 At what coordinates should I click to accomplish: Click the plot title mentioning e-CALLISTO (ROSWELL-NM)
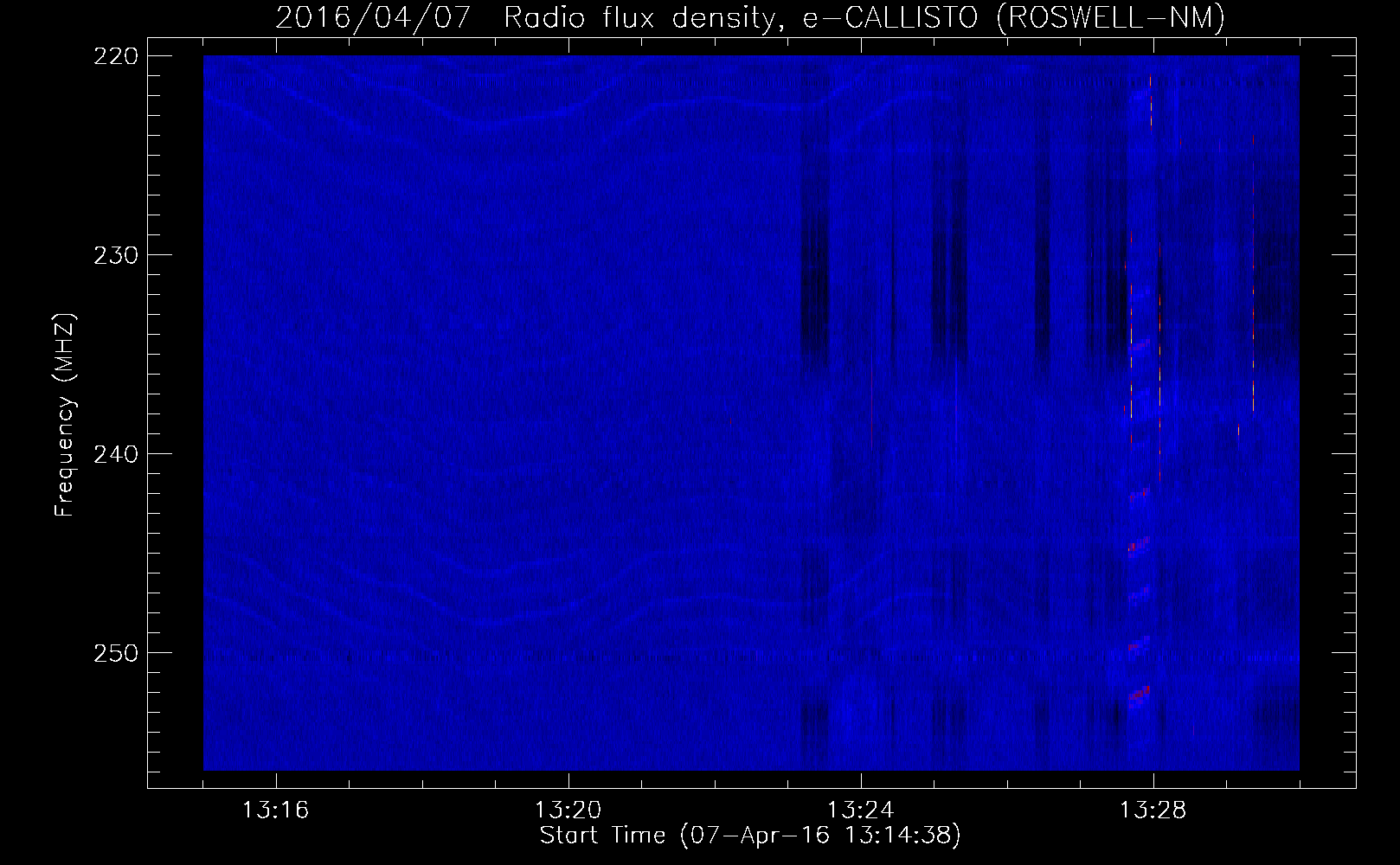point(750,16)
